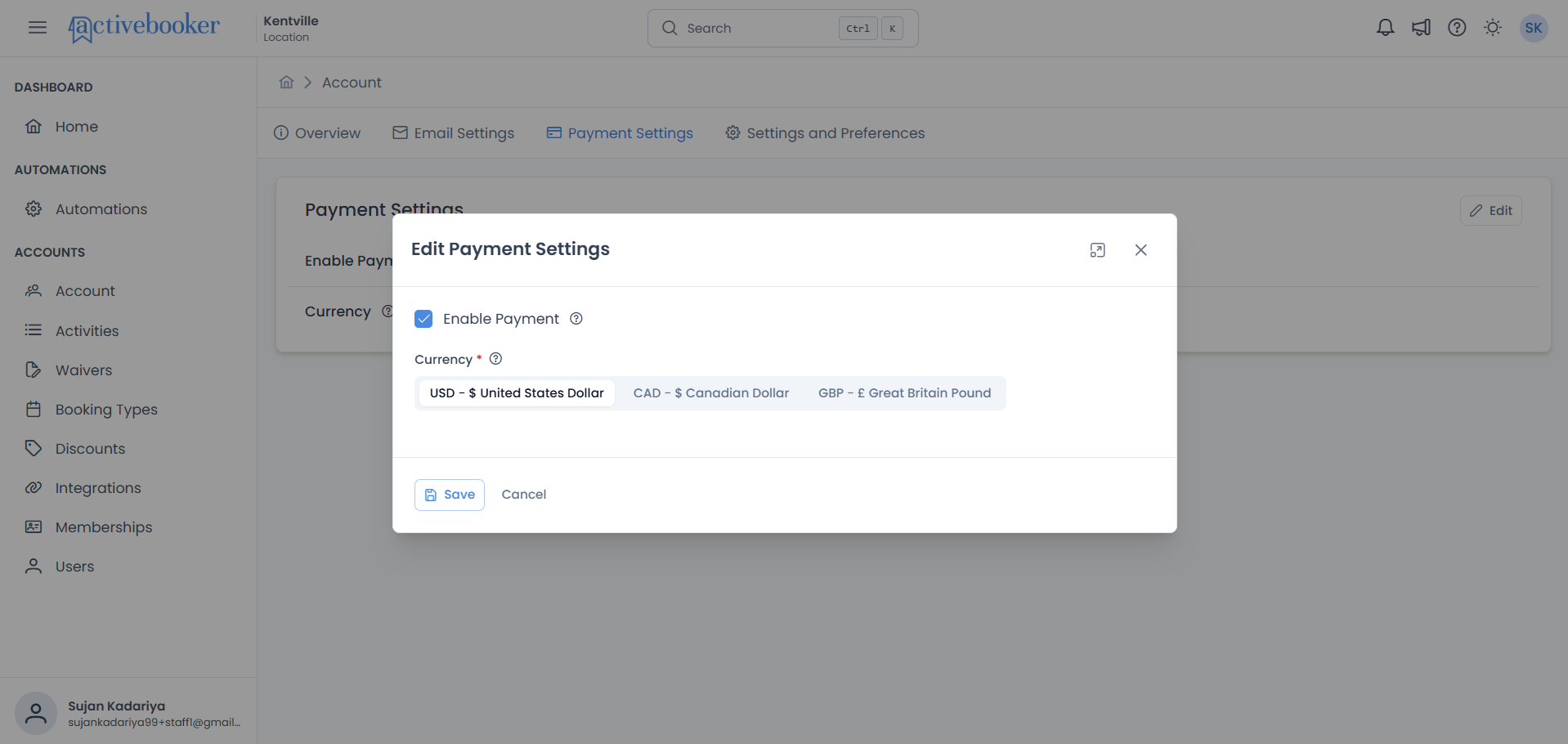The image size is (1568, 744).
Task: Open Sujan Kadariya profile at sidebar bottom
Action: click(x=128, y=713)
